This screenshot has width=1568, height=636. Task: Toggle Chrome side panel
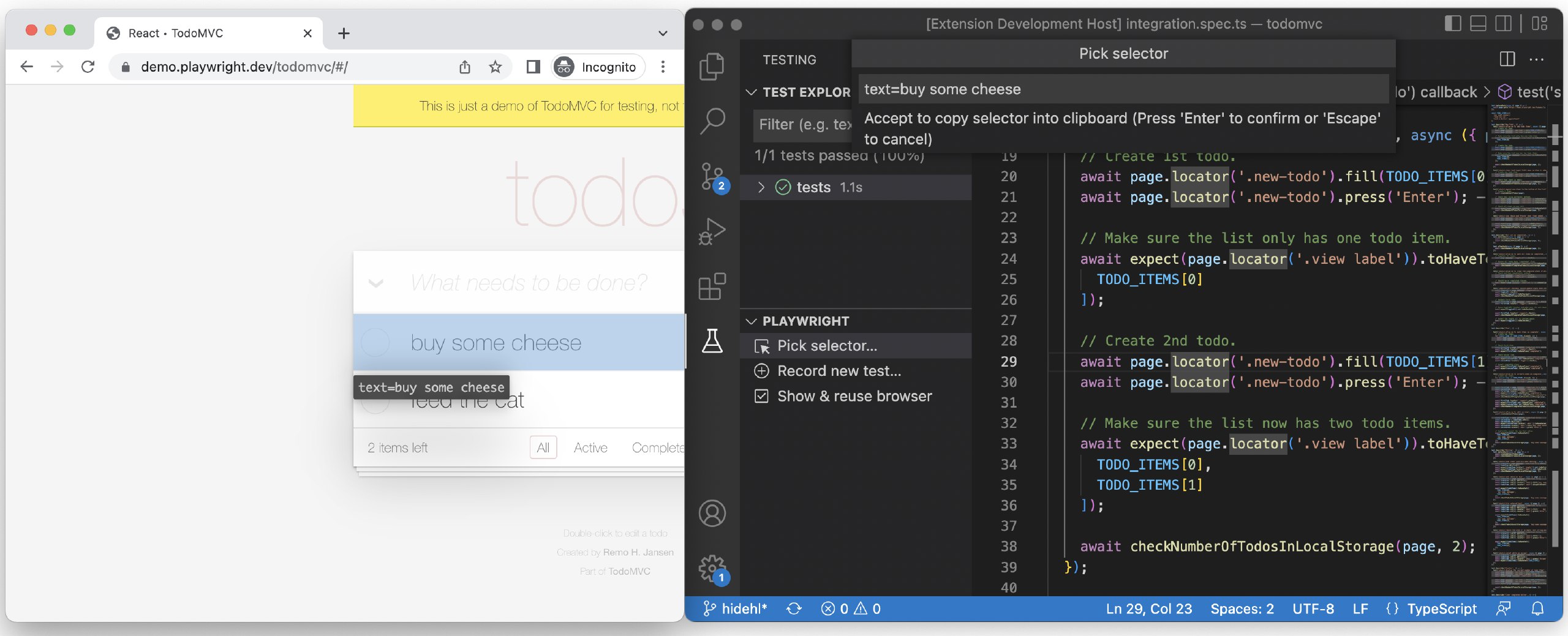(x=533, y=67)
